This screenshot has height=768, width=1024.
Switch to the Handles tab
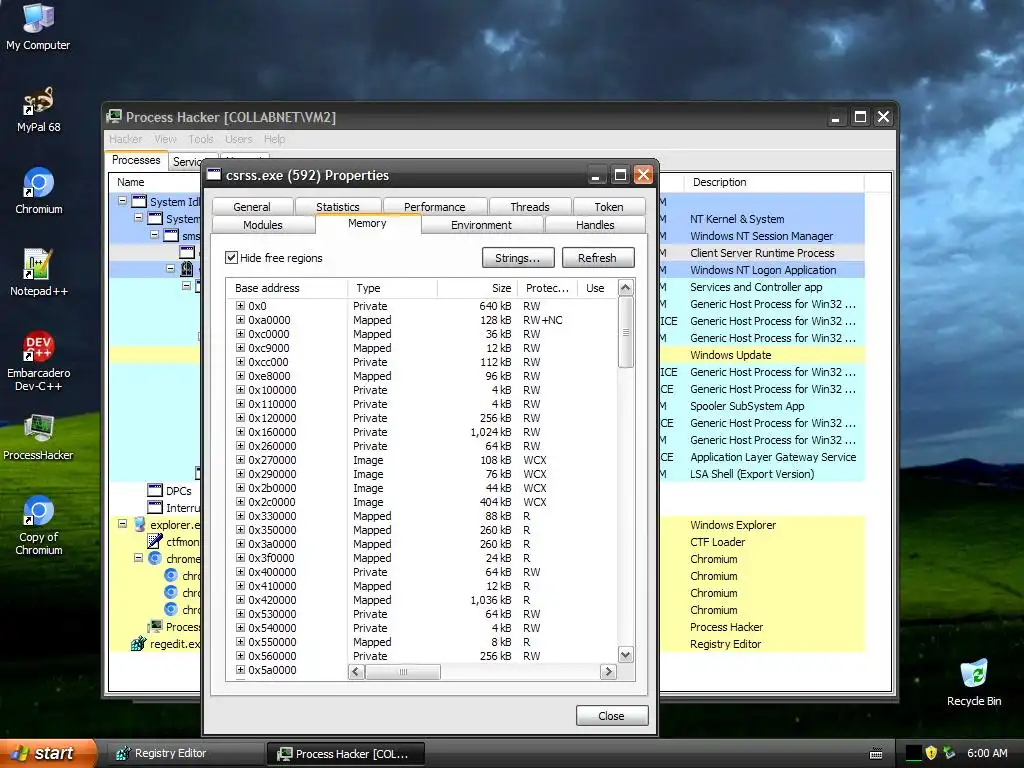point(595,225)
